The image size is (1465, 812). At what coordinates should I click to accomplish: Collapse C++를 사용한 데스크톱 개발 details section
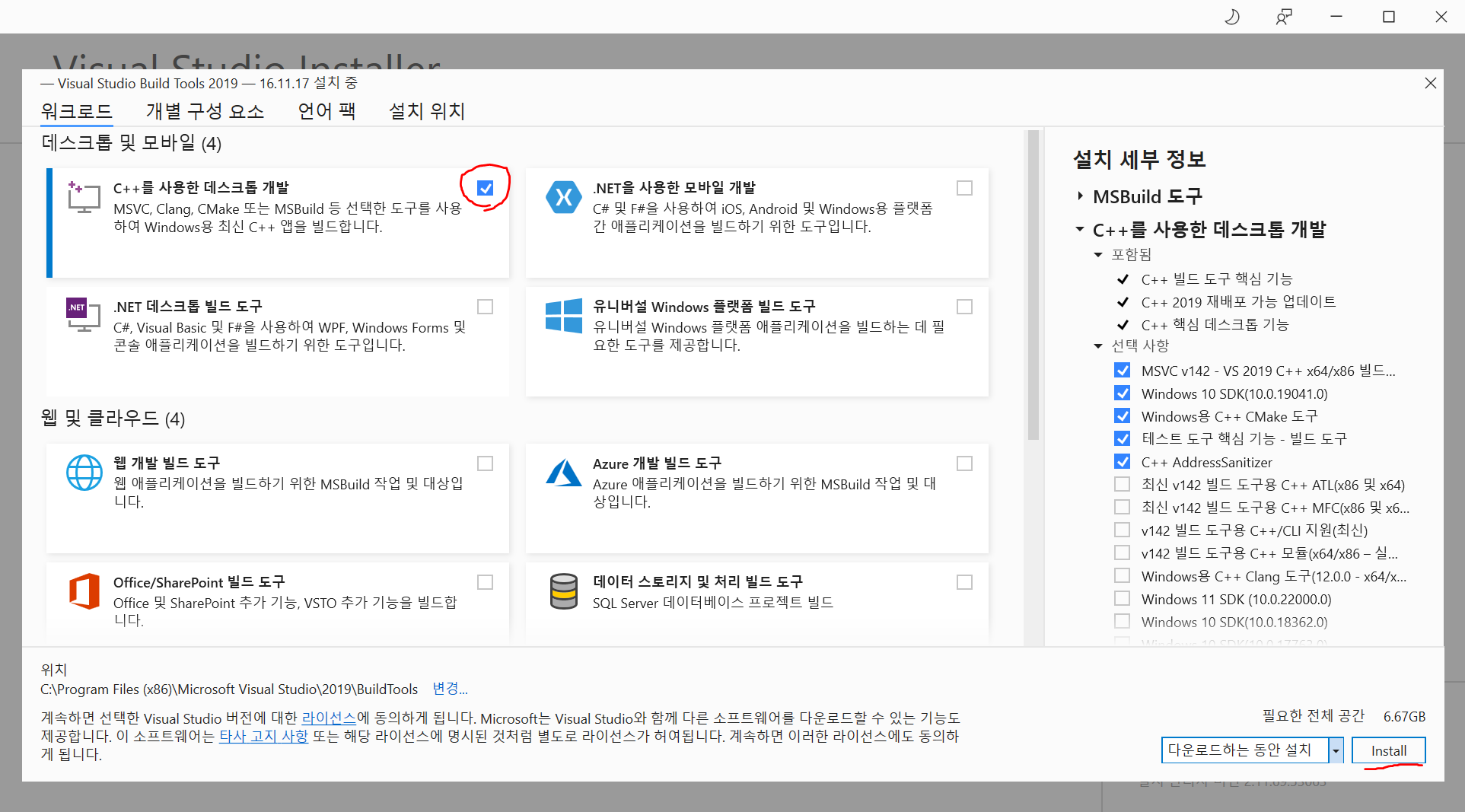click(x=1080, y=229)
